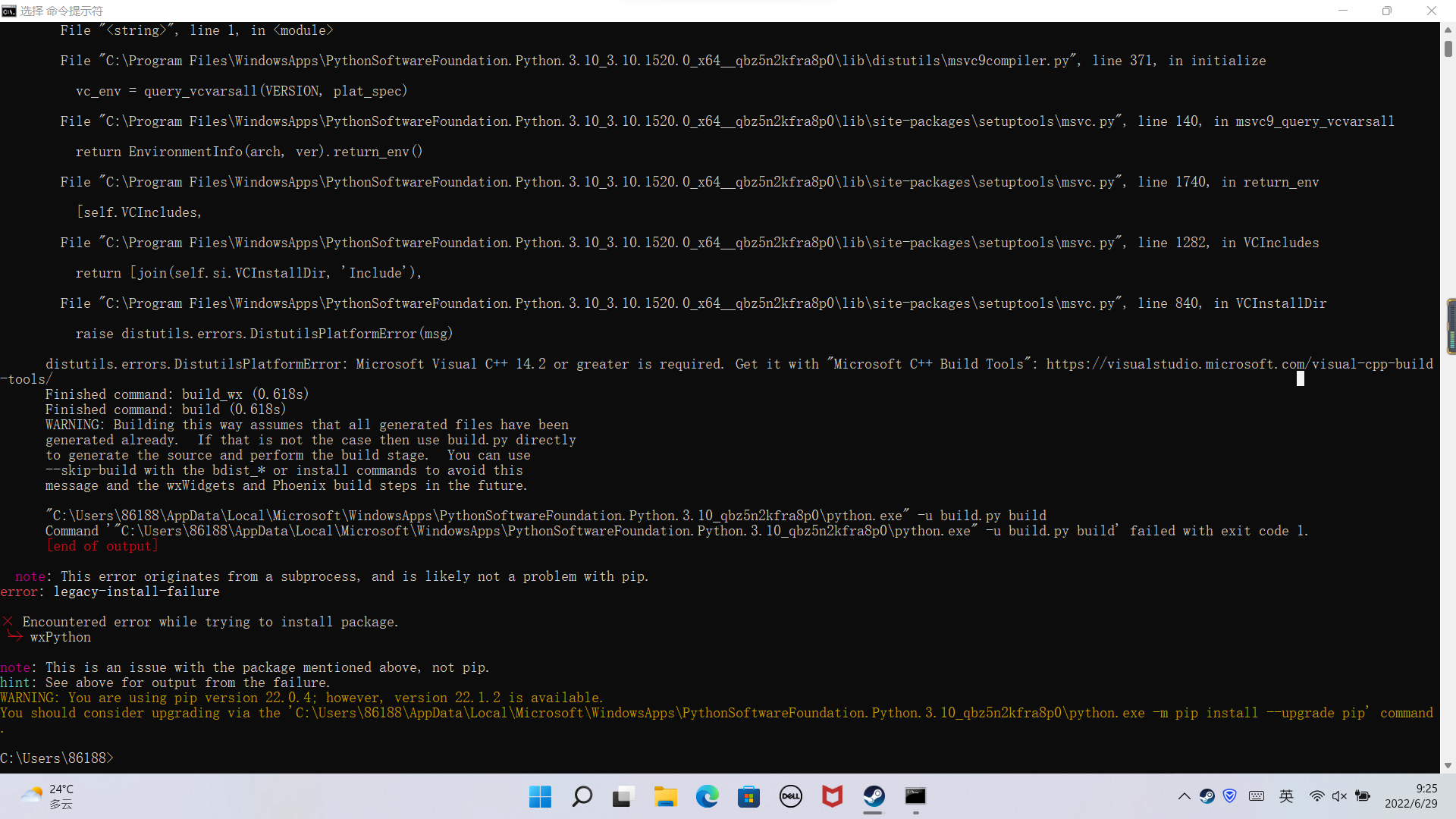The width and height of the screenshot is (1456, 819).
Task: Open taskbar Search magnifier
Action: 582,796
